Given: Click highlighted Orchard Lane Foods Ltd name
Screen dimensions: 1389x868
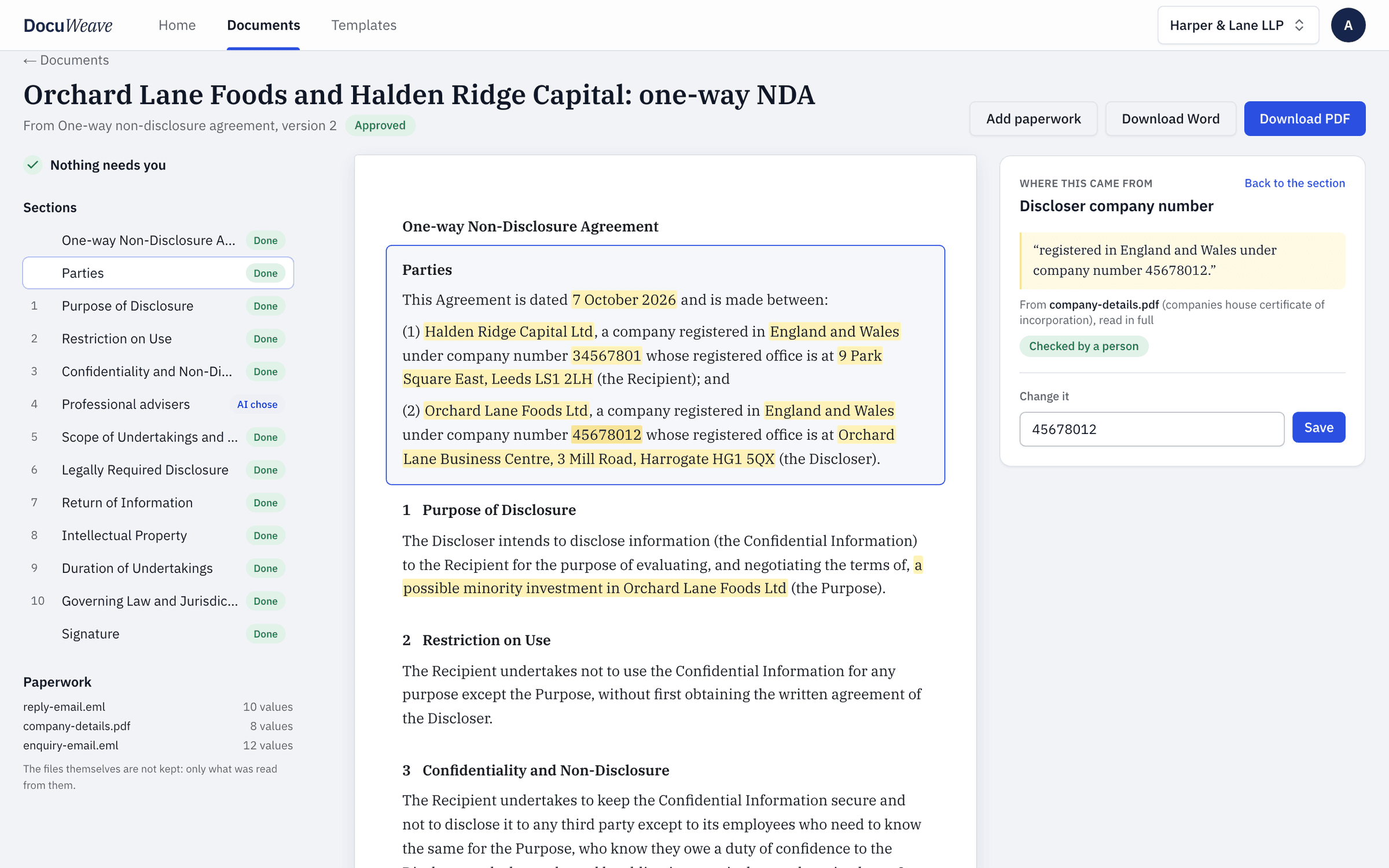Looking at the screenshot, I should [x=506, y=411].
